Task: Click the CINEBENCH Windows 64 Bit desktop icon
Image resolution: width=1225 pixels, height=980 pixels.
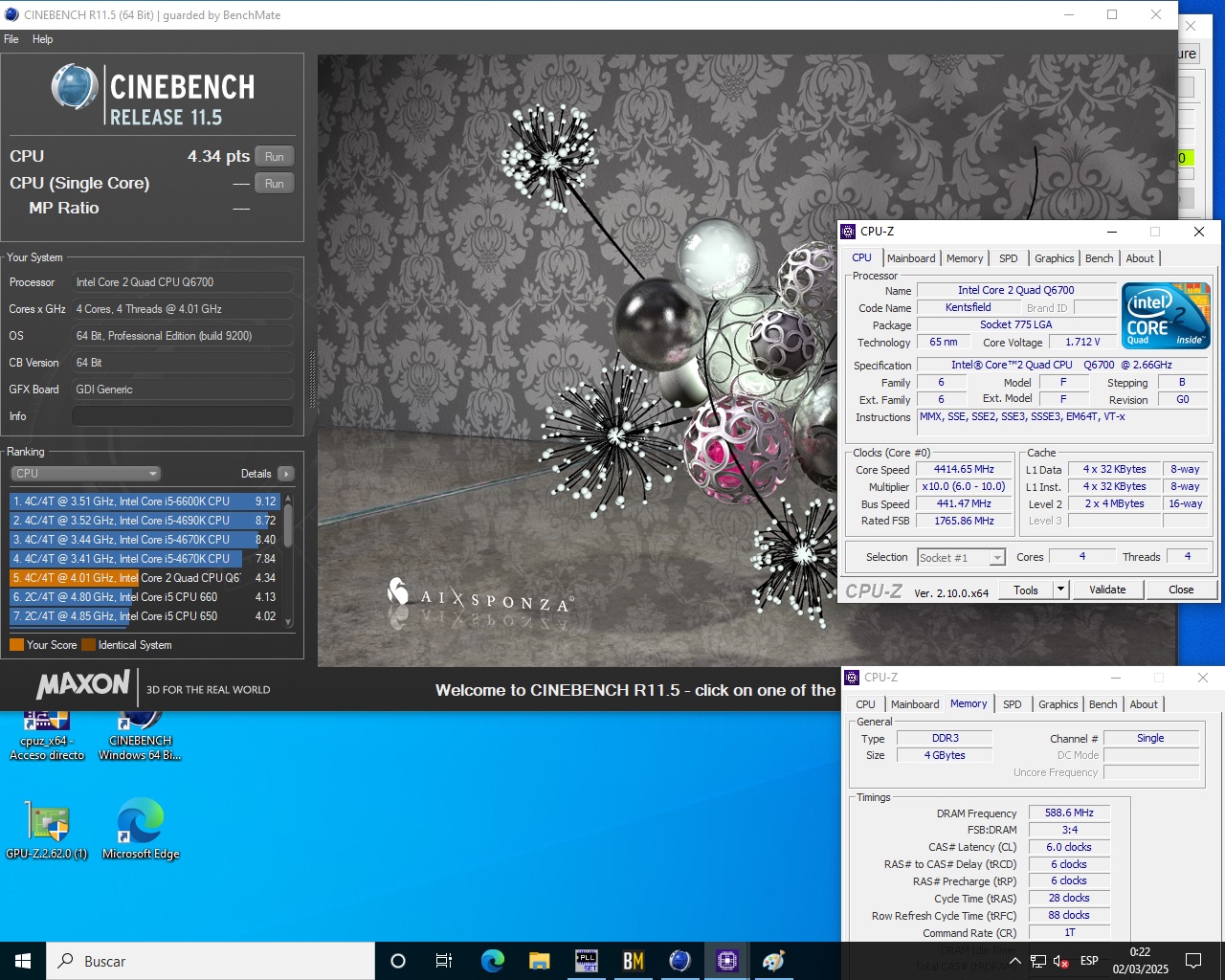Action: coord(140,735)
